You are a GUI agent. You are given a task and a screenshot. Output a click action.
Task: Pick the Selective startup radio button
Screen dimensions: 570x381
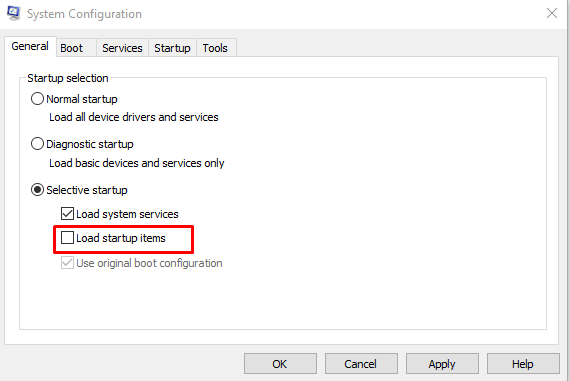(37, 190)
